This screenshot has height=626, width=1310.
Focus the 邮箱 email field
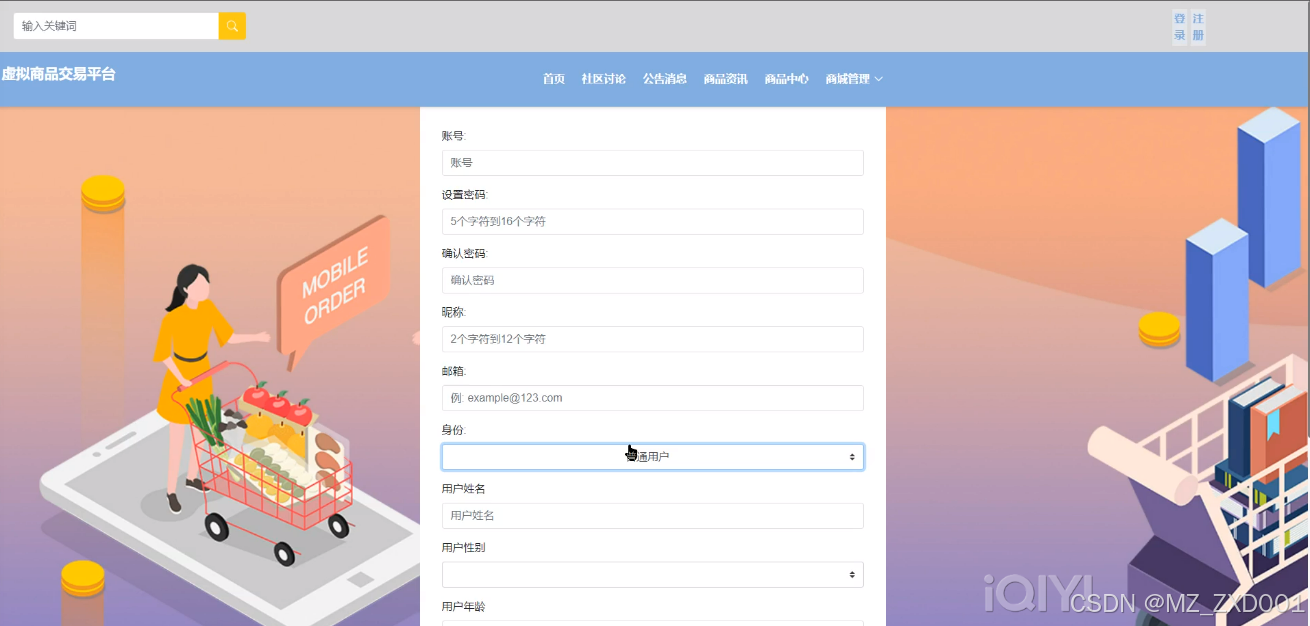click(x=653, y=398)
